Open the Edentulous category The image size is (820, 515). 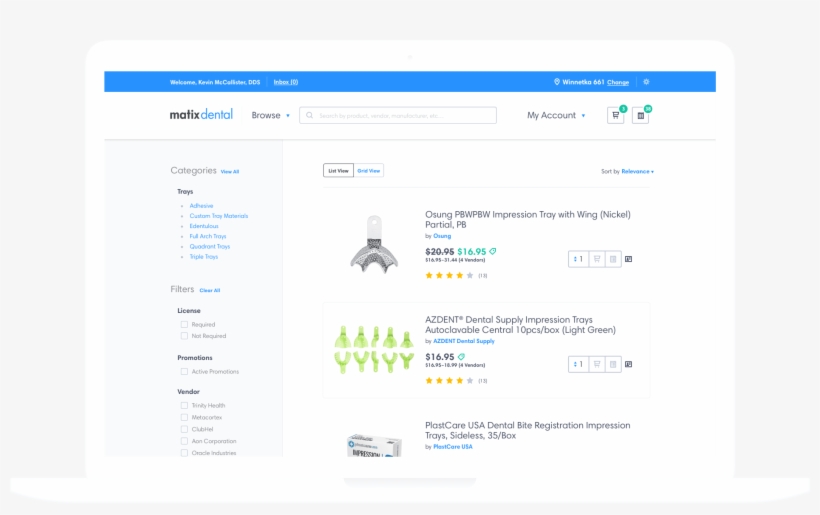click(x=204, y=226)
